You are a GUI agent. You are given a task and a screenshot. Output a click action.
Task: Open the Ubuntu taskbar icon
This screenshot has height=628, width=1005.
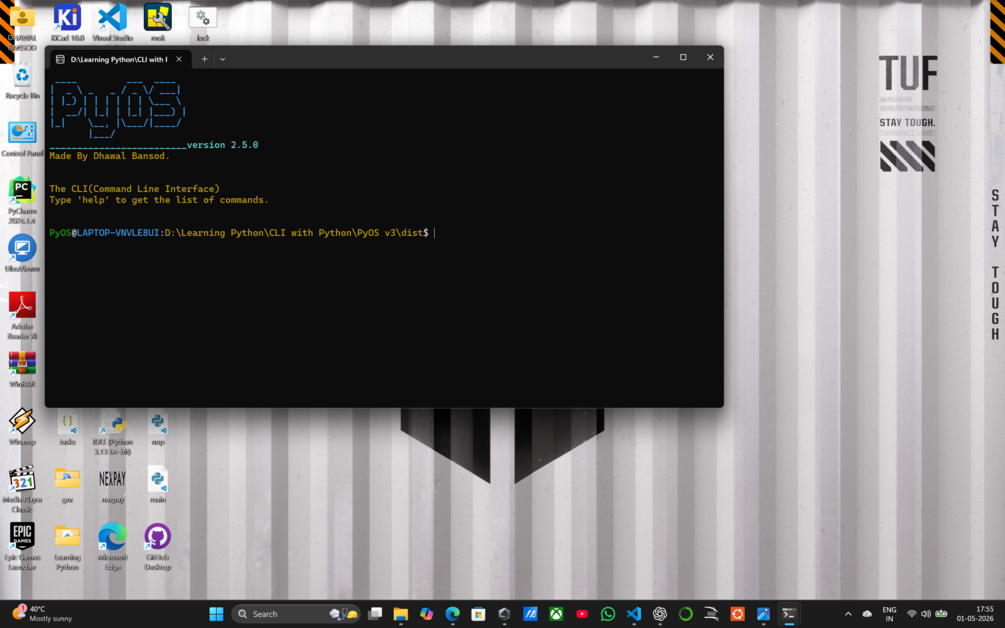pos(737,614)
